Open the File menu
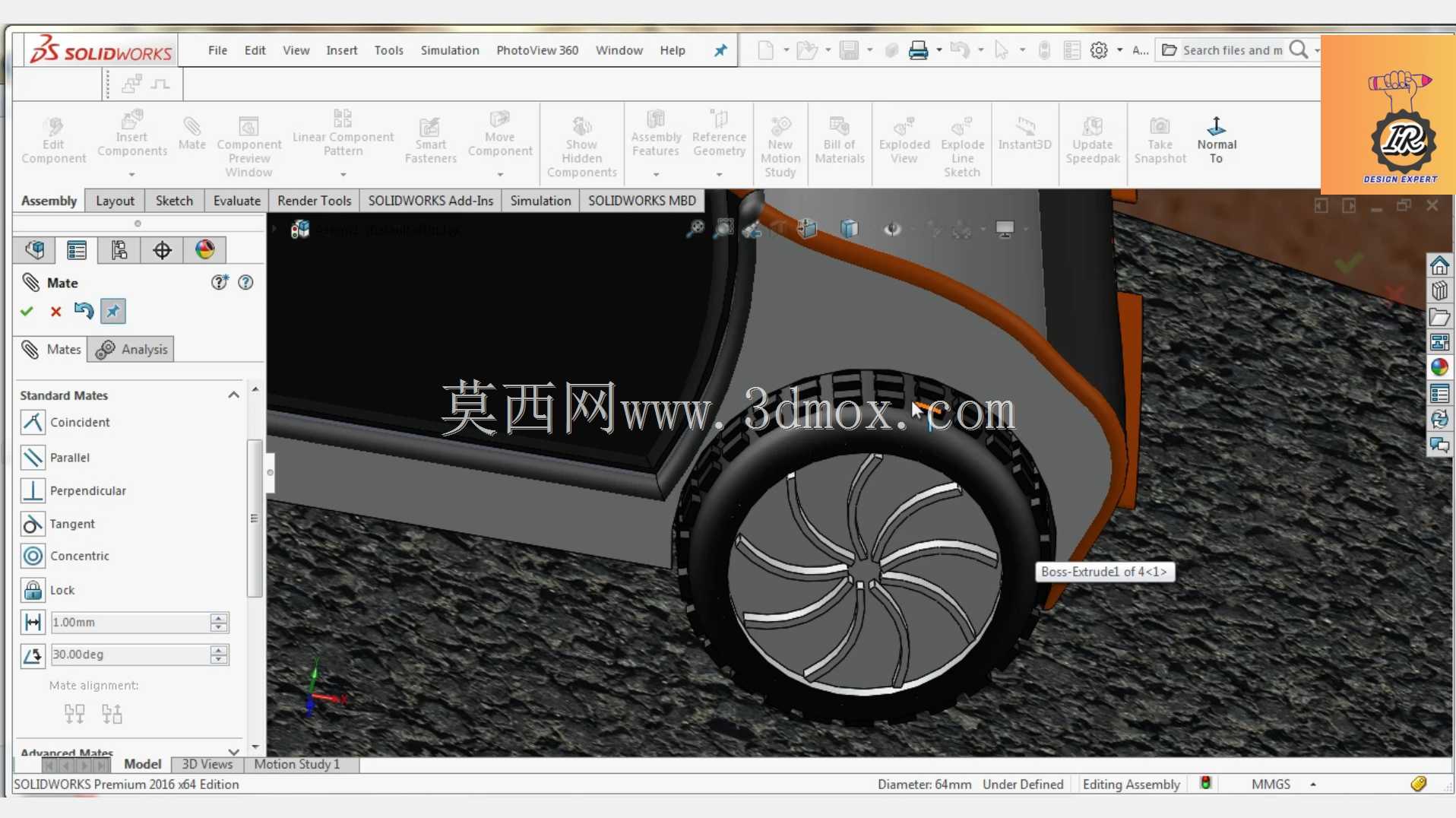 pyautogui.click(x=217, y=50)
